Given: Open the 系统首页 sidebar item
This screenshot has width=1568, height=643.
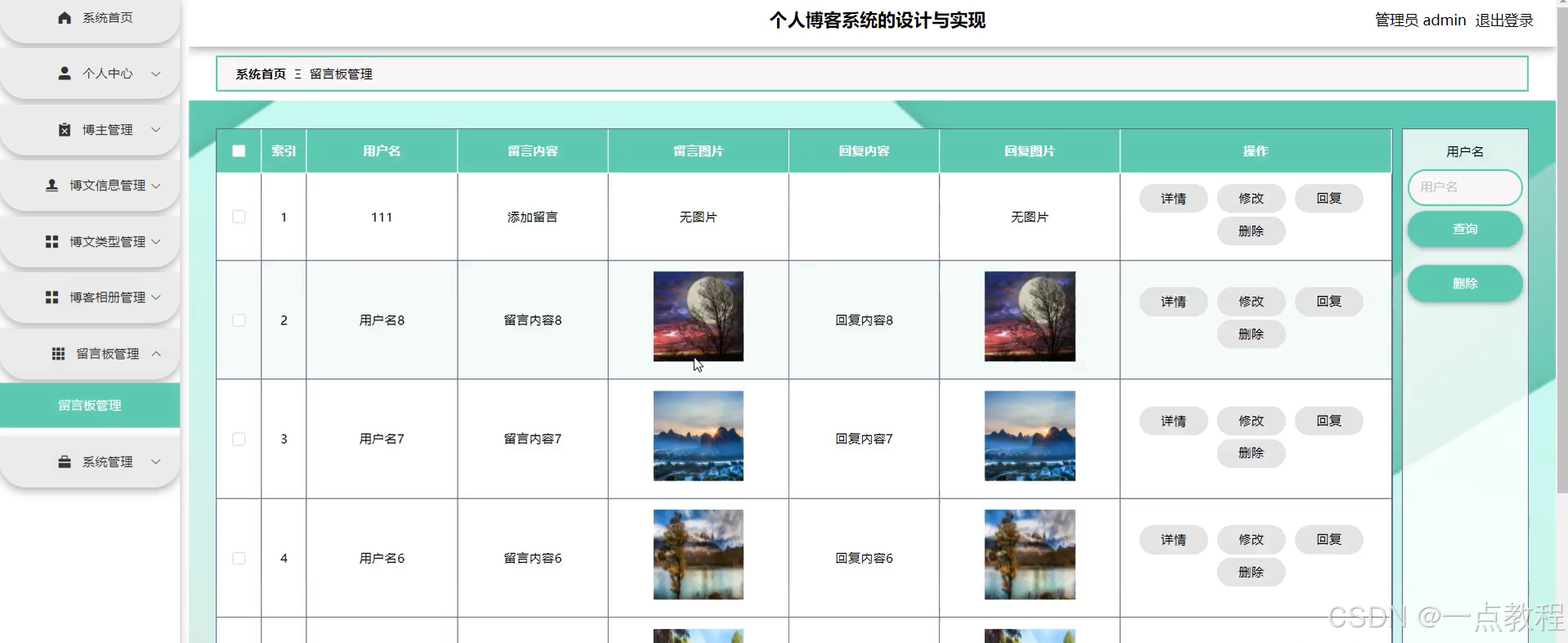Looking at the screenshot, I should coord(90,18).
